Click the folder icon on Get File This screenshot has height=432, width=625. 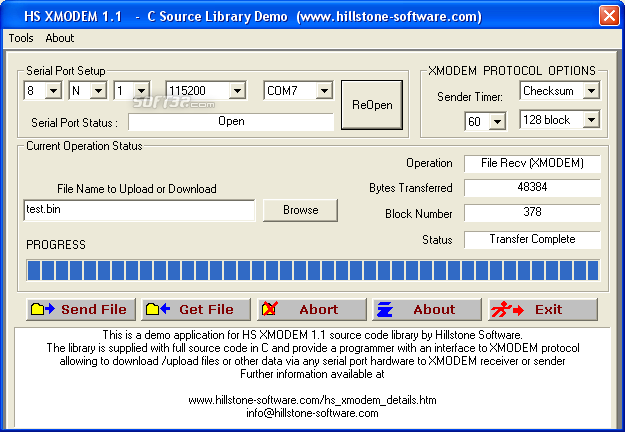tap(158, 309)
